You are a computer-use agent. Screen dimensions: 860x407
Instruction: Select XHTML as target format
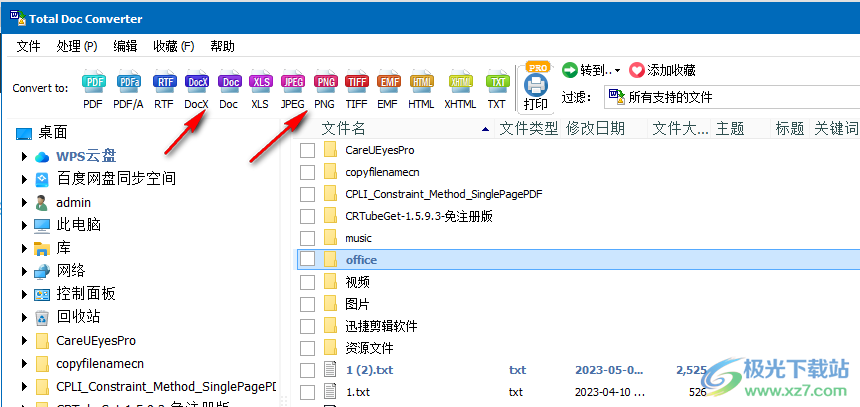click(460, 82)
